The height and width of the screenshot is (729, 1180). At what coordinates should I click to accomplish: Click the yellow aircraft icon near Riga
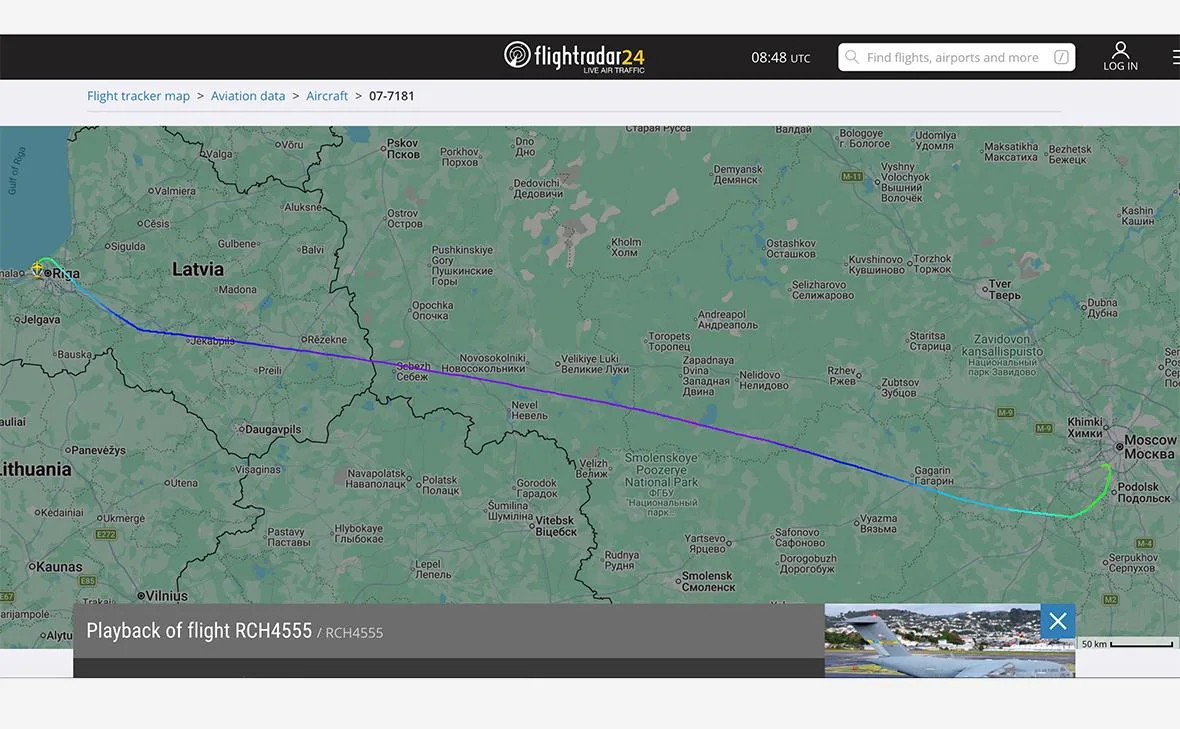(37, 268)
